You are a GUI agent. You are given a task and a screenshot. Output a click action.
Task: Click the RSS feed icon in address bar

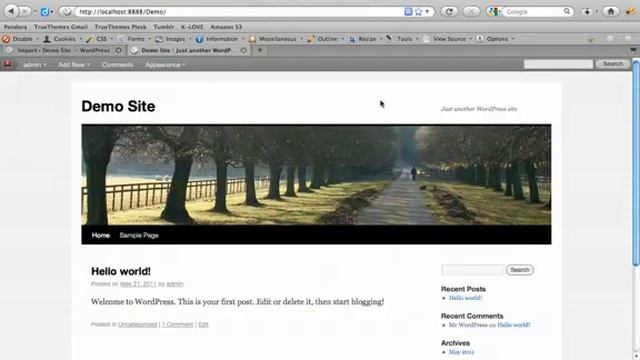click(408, 12)
